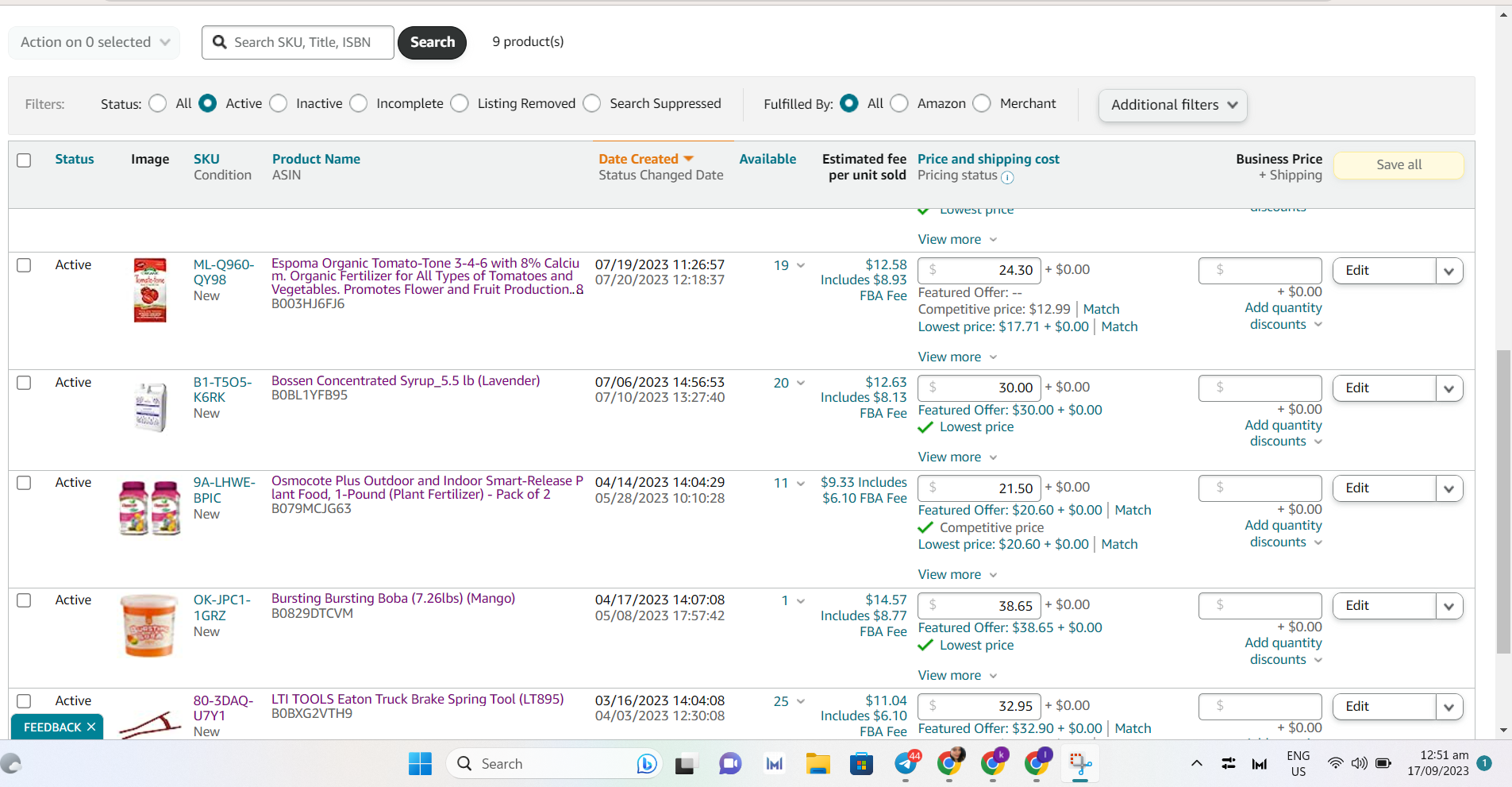
Task: Match the $12.99 competitive price for Espoma
Action: (x=1101, y=309)
